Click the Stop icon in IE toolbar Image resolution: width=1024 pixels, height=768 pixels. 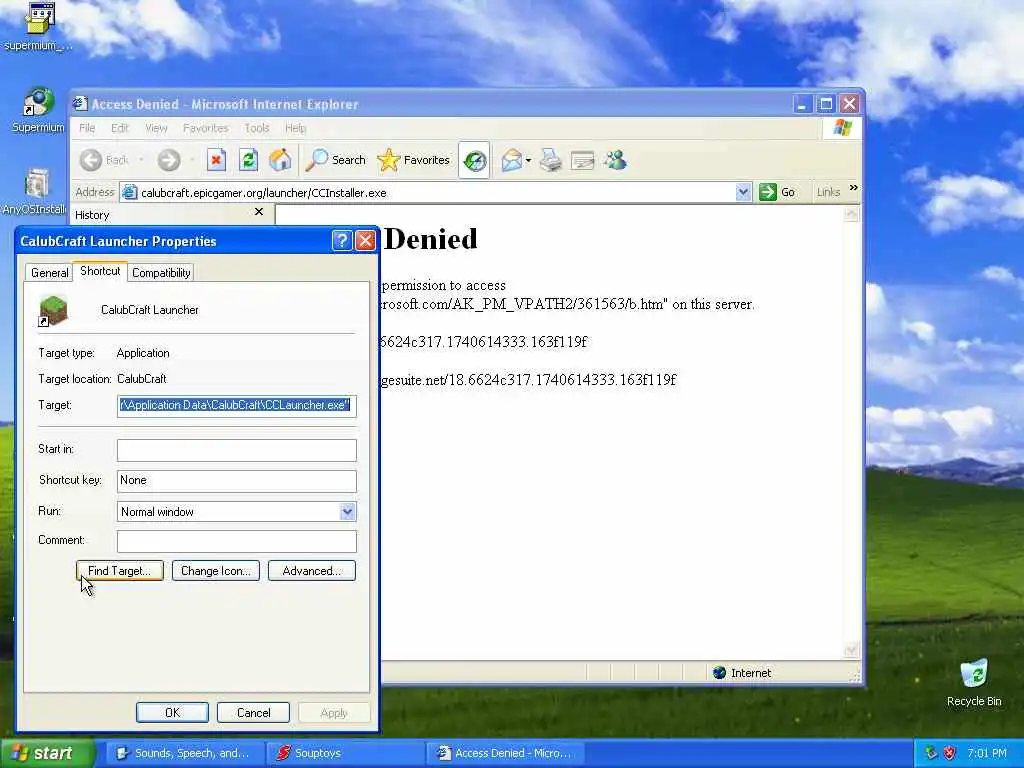click(216, 160)
